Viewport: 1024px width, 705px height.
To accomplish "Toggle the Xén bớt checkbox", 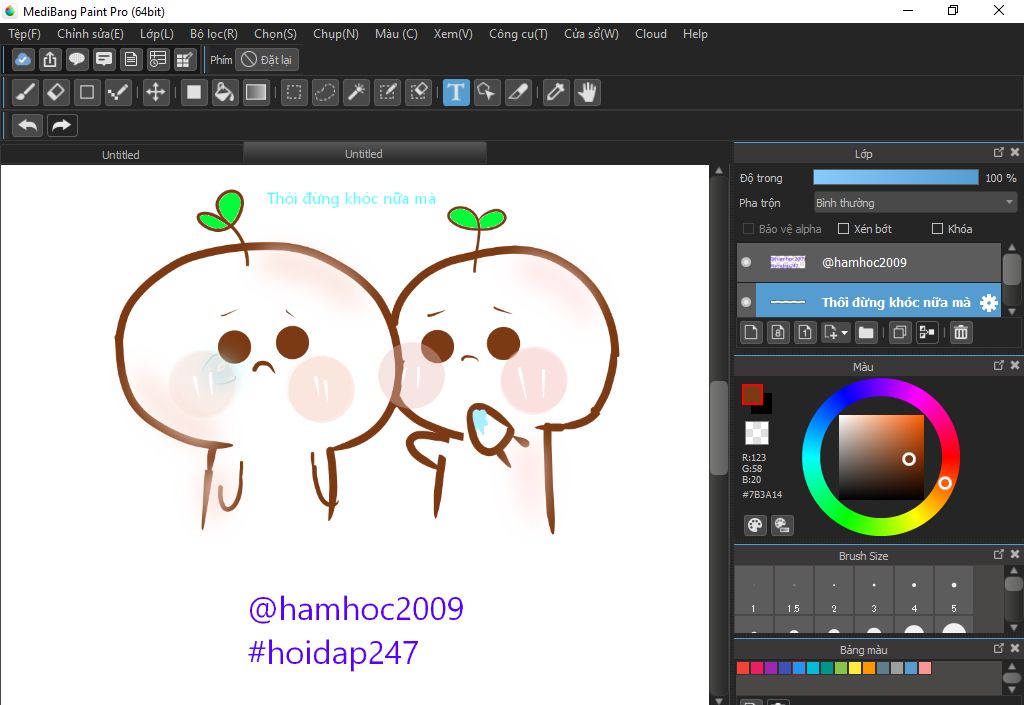I will coord(843,228).
